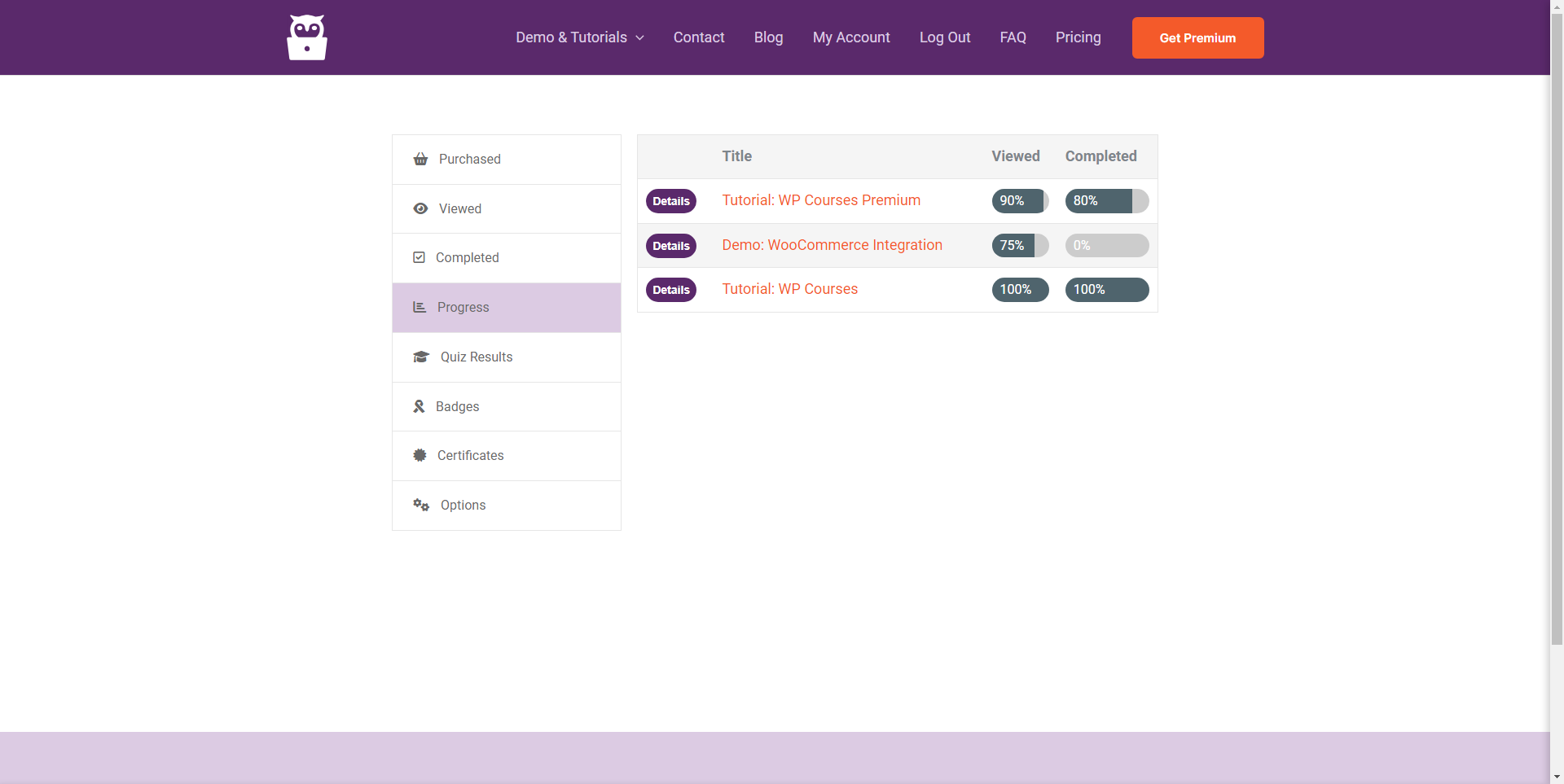Click the Completed checkmark icon
The height and width of the screenshot is (784, 1564).
419,257
